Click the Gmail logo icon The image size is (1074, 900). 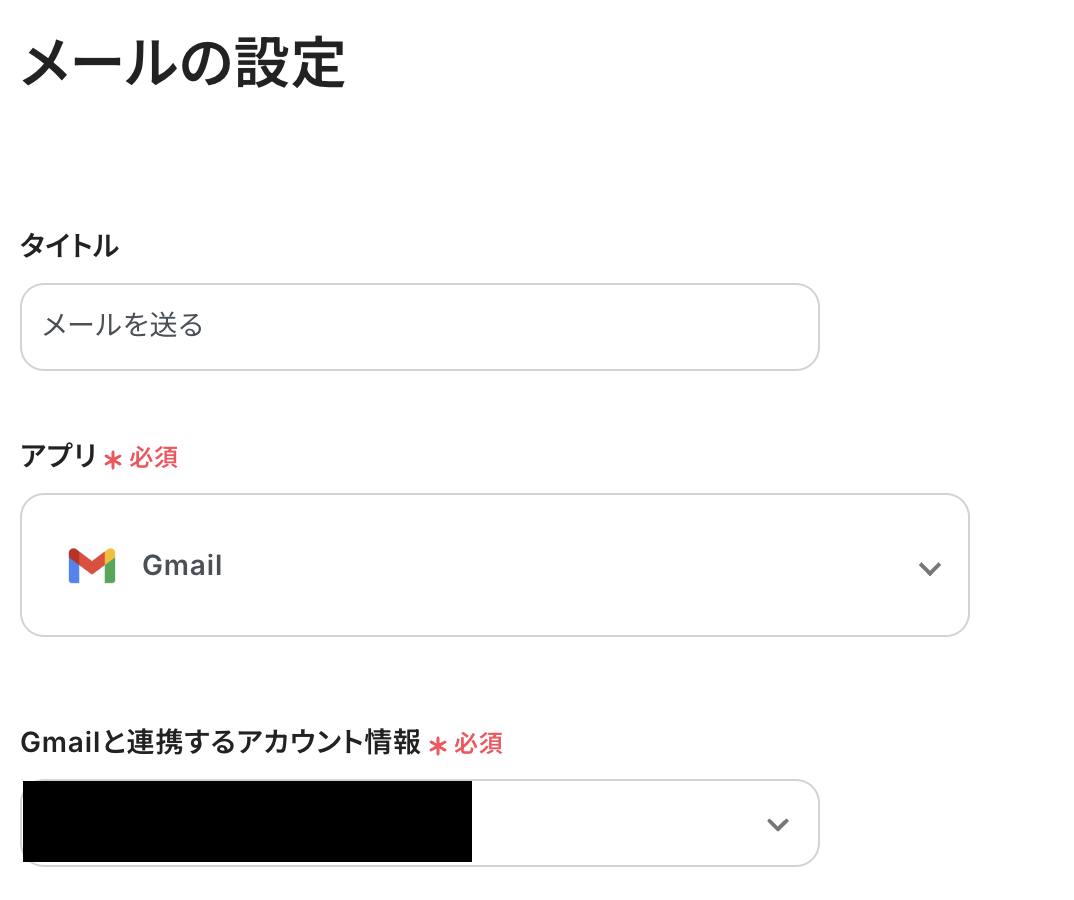point(92,566)
